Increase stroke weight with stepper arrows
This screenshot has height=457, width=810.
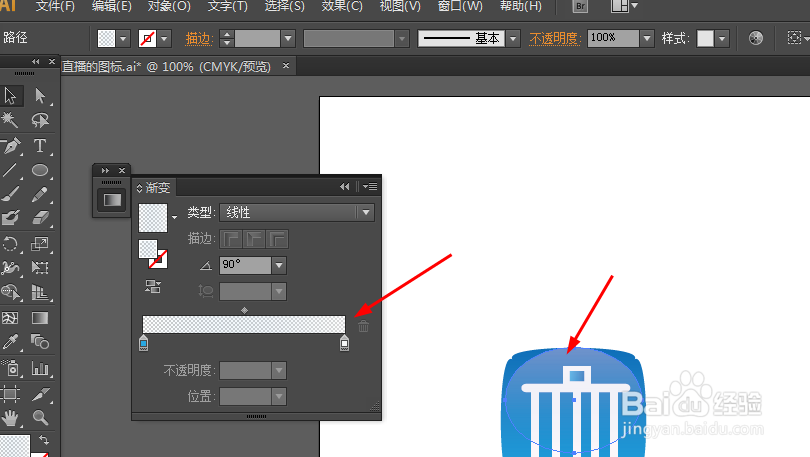click(x=226, y=34)
